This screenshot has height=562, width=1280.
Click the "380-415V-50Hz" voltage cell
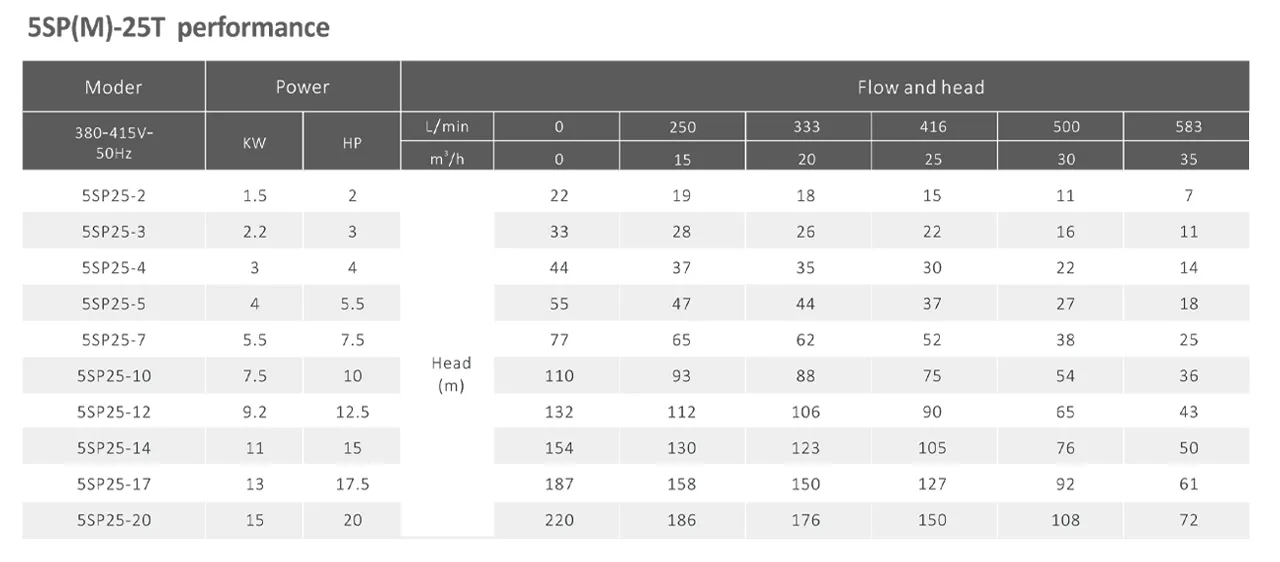113,142
